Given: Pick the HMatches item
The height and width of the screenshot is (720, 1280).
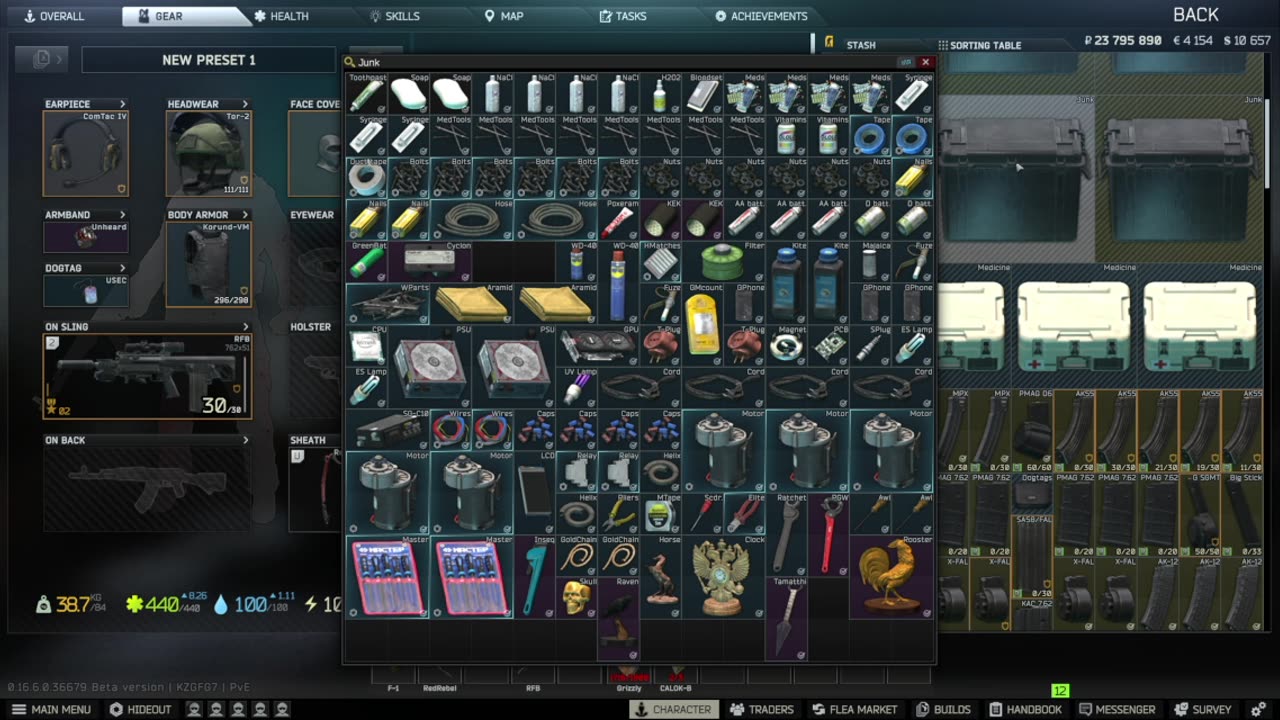Looking at the screenshot, I should point(661,261).
